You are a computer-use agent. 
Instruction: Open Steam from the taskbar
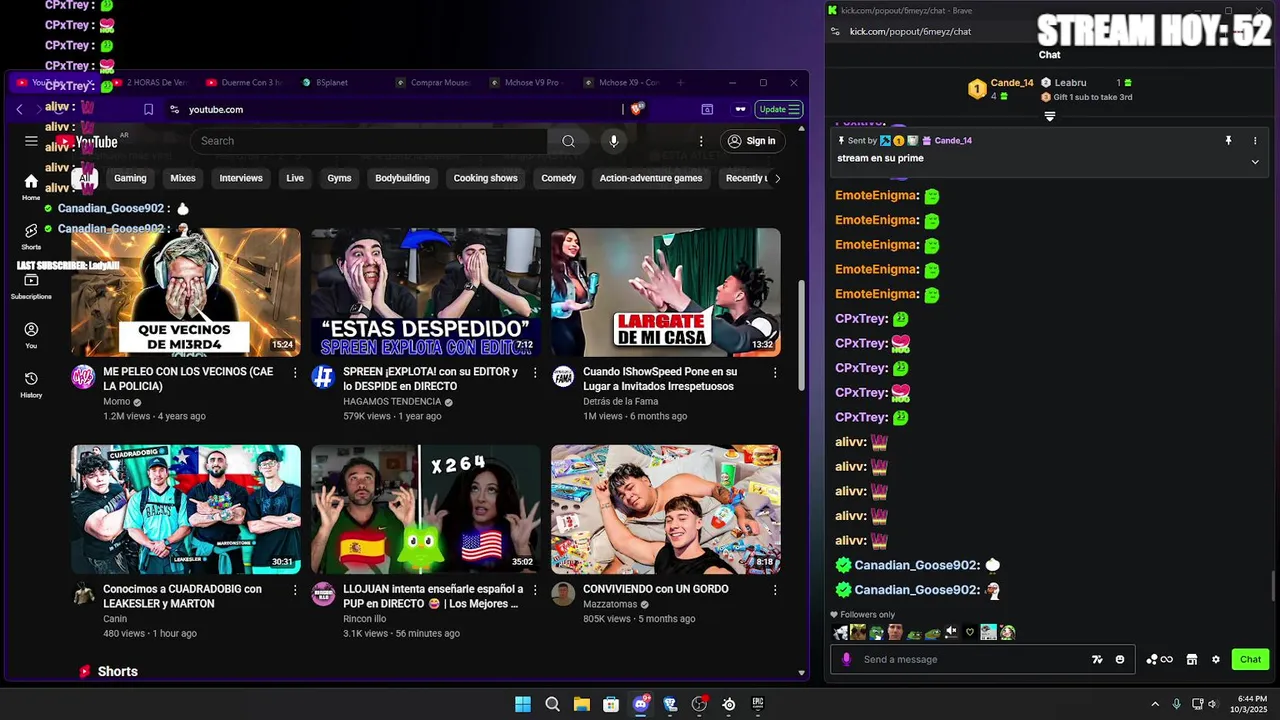(729, 704)
